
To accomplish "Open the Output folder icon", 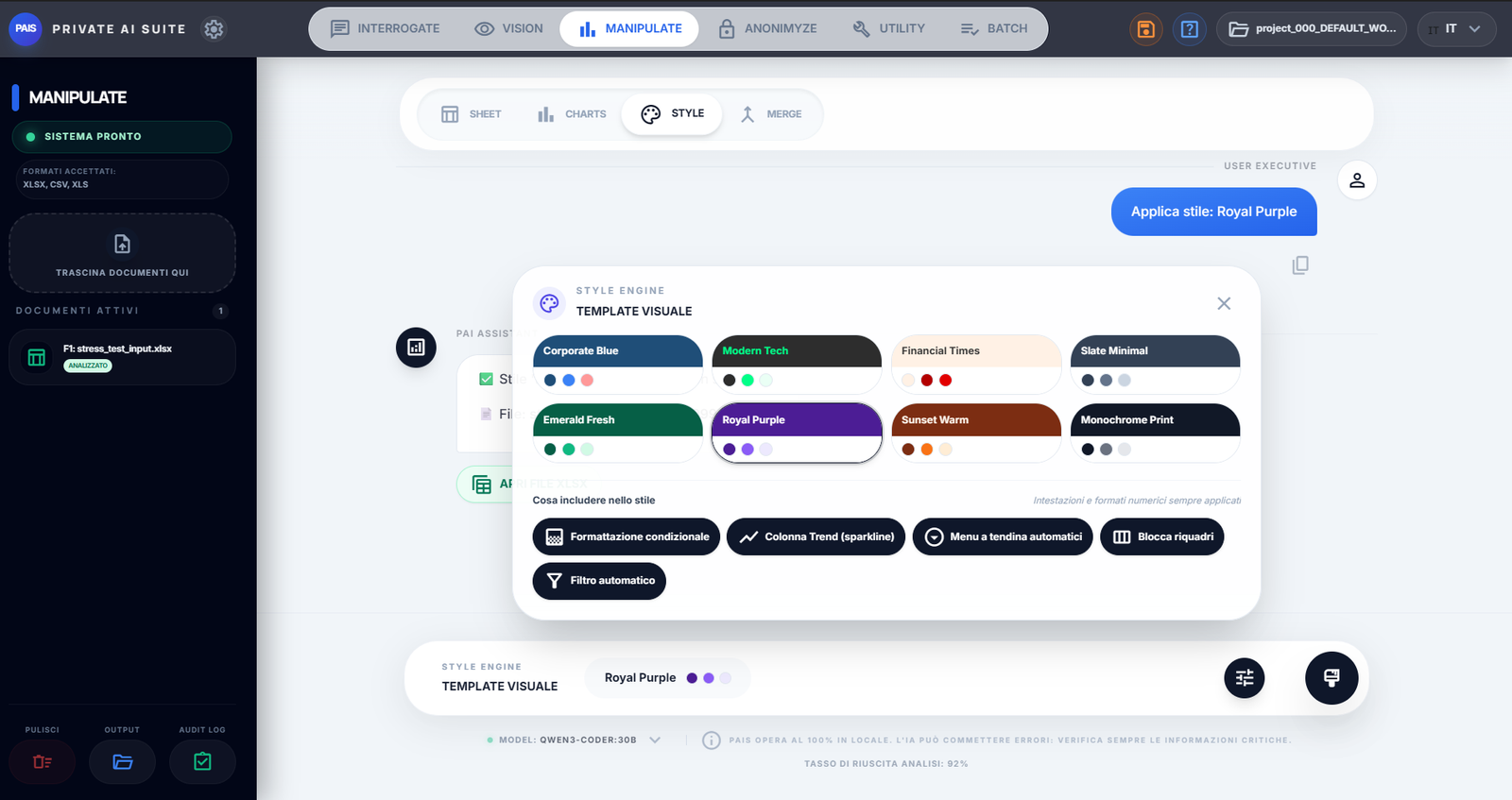I will click(x=123, y=761).
